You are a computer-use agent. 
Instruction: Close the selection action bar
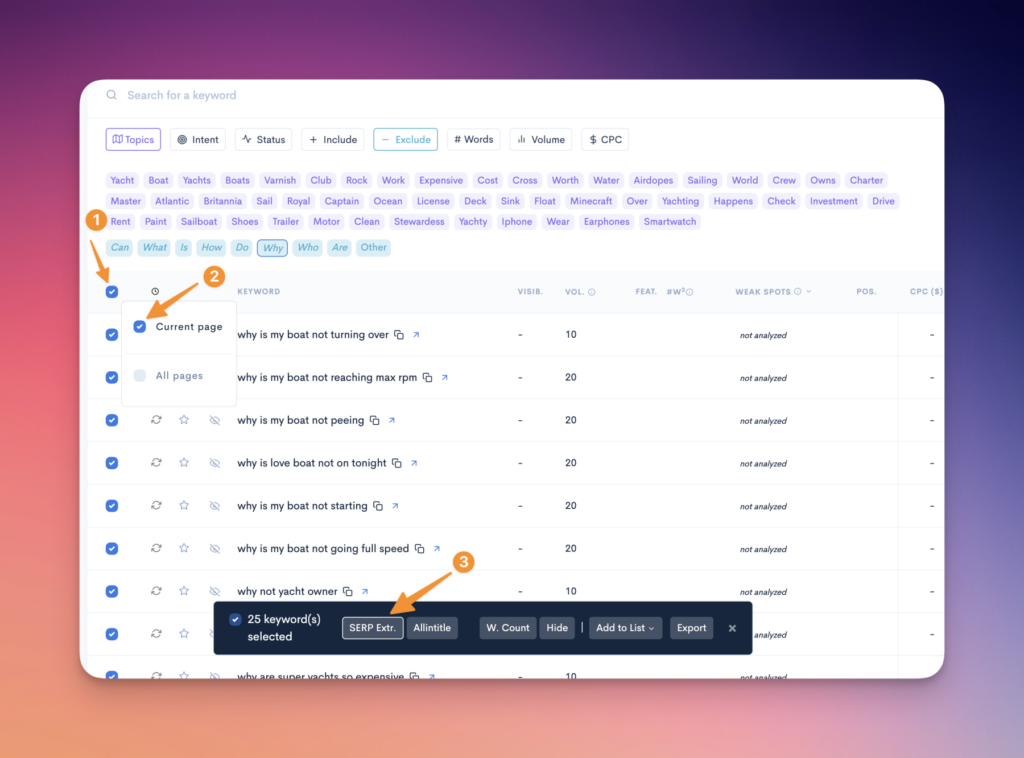tap(732, 628)
